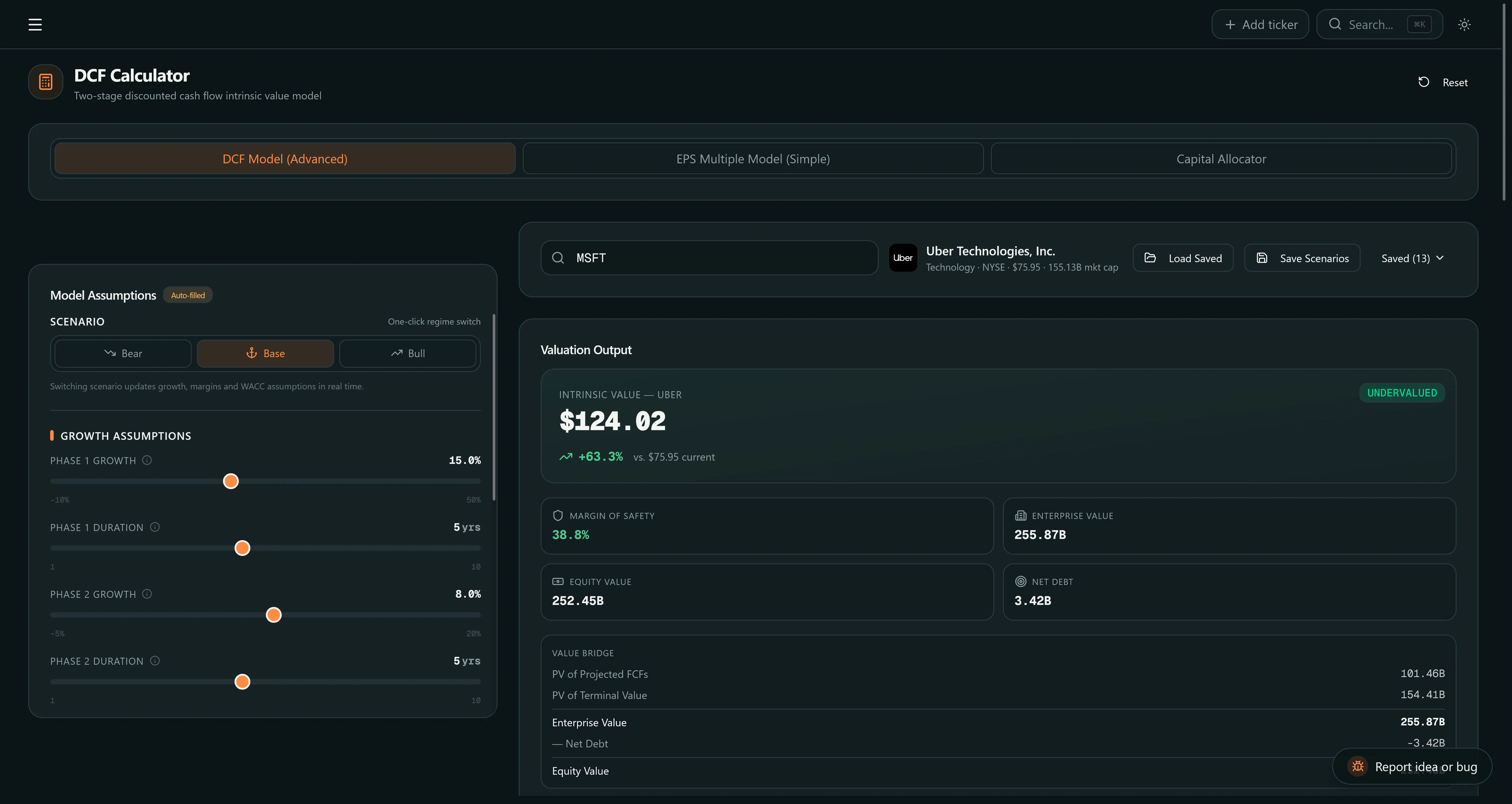
Task: Click the Phase 2 Duration info icon
Action: [x=155, y=661]
